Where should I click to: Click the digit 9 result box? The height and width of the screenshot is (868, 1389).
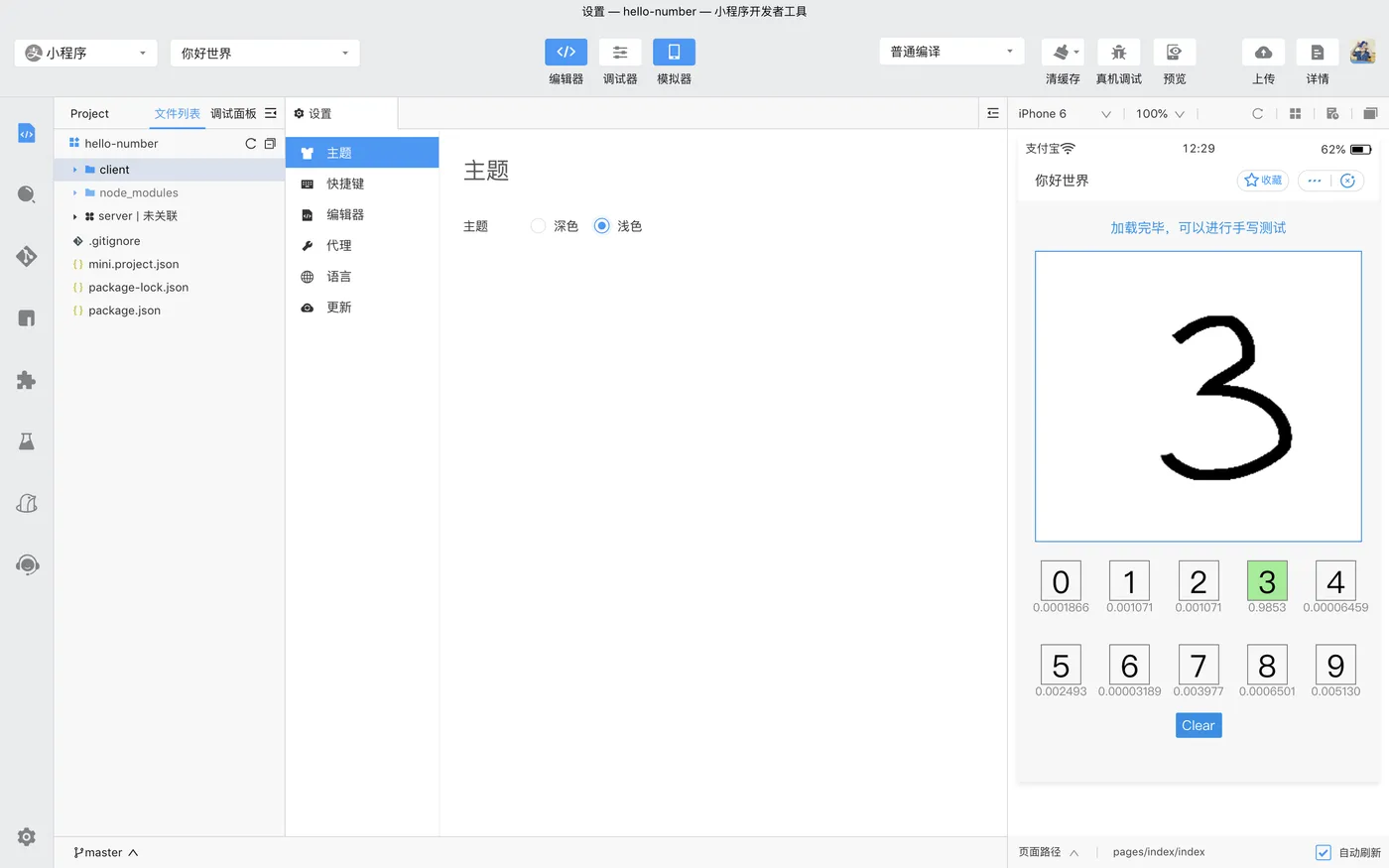[x=1335, y=665]
